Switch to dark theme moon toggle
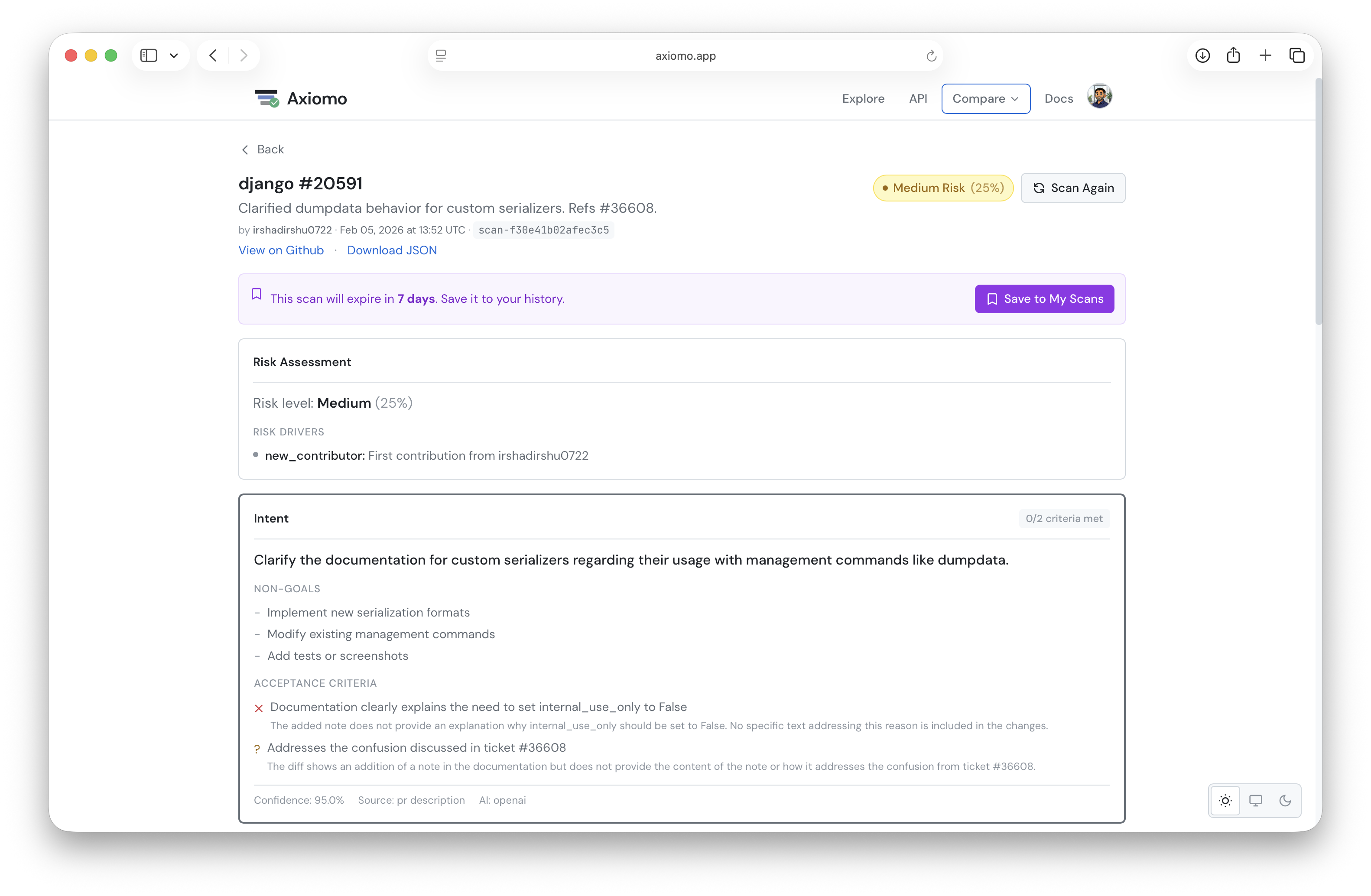1371x896 pixels. tap(1285, 800)
